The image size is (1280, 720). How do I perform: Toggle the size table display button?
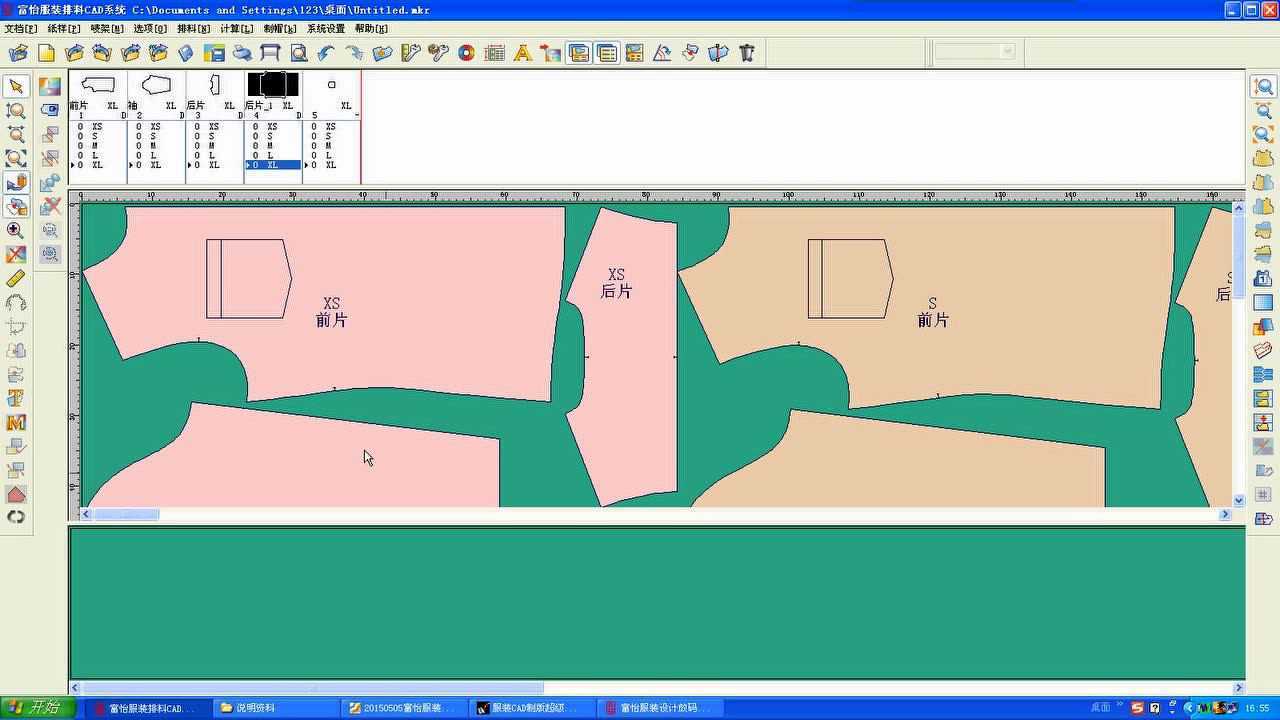[606, 53]
